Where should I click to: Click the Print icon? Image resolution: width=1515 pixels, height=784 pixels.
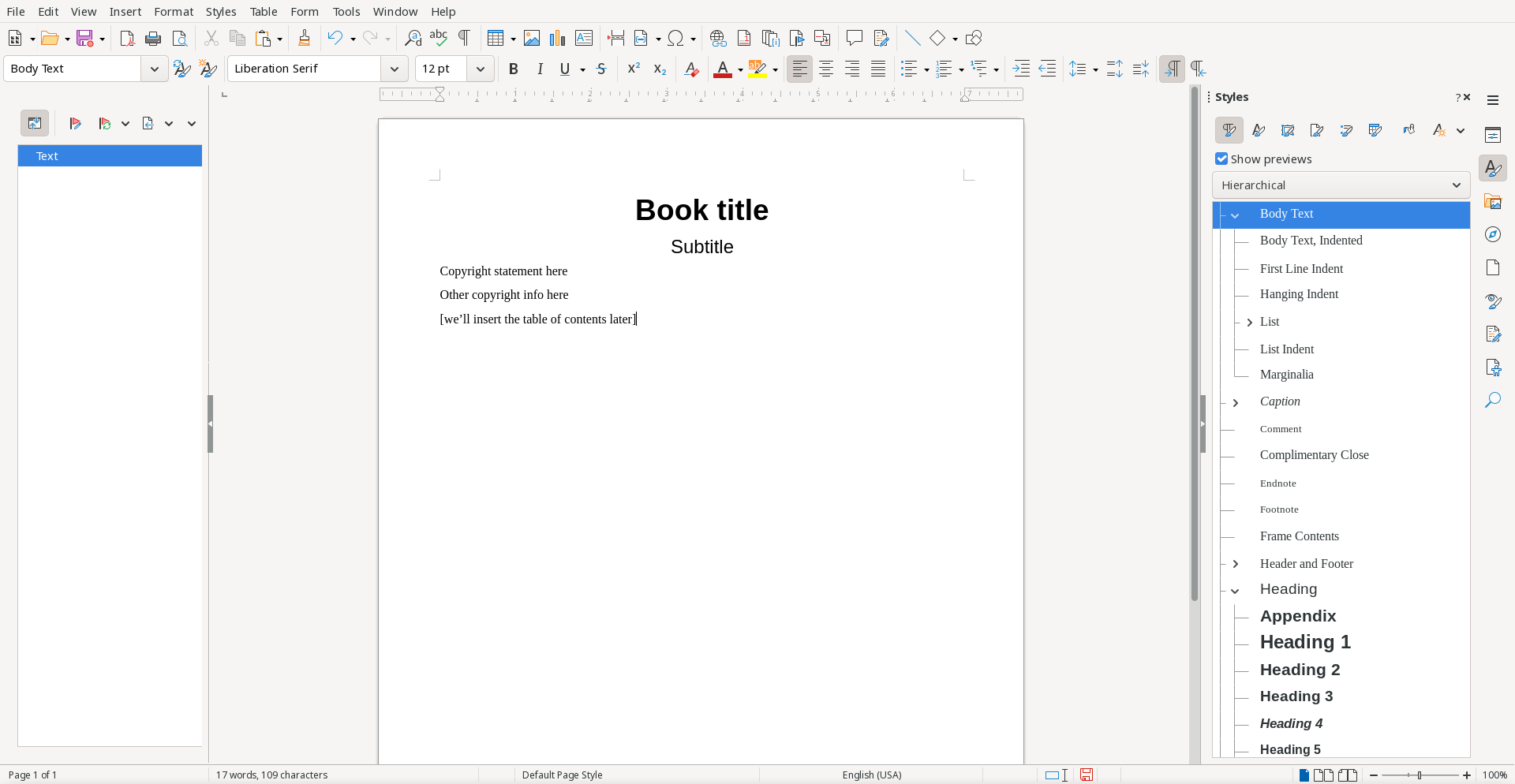pos(154,38)
